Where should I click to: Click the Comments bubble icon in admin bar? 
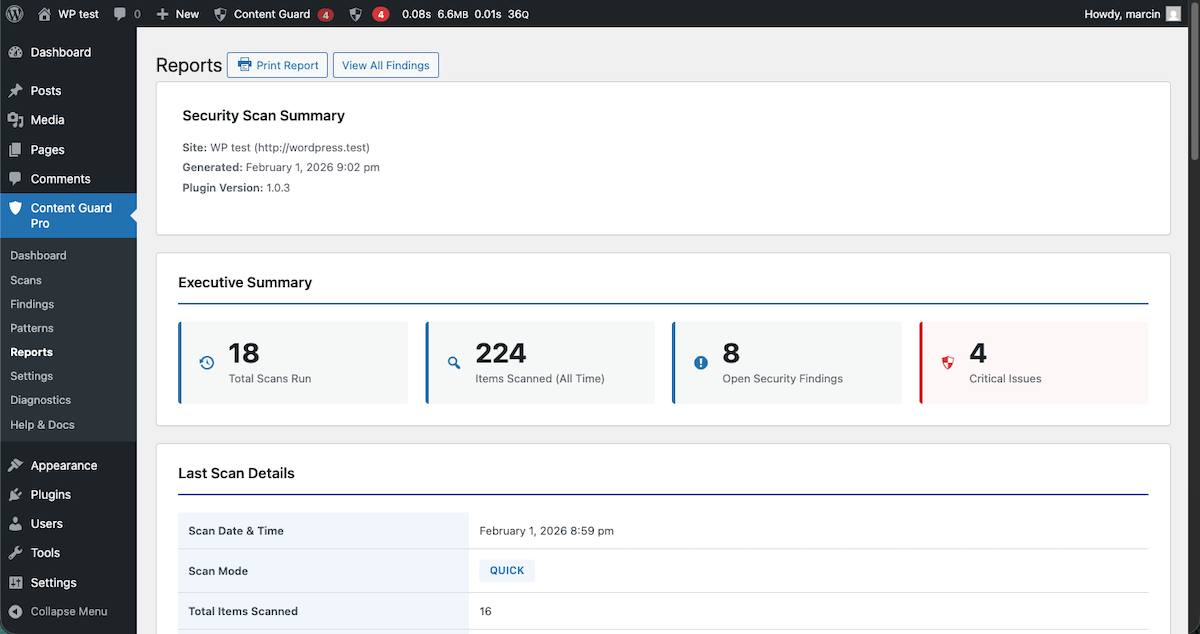(120, 14)
